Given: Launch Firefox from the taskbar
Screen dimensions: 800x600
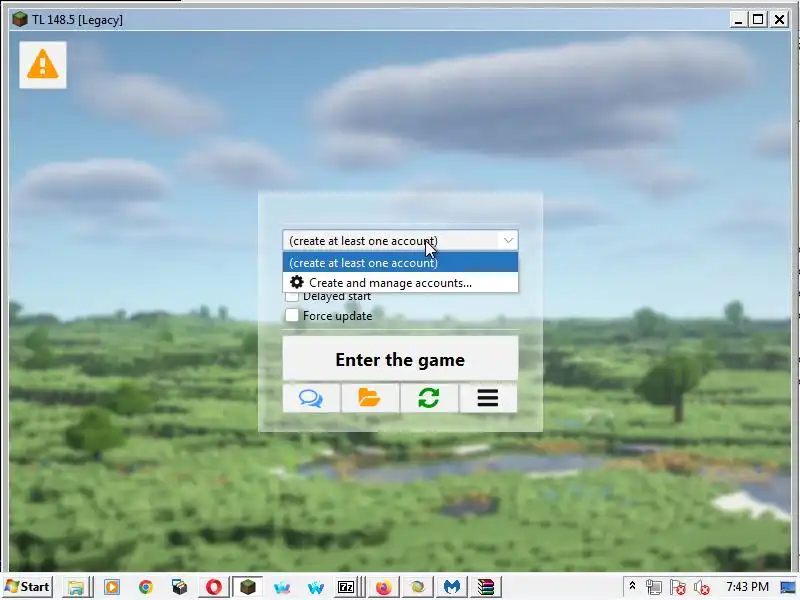Looking at the screenshot, I should pyautogui.click(x=384, y=587).
